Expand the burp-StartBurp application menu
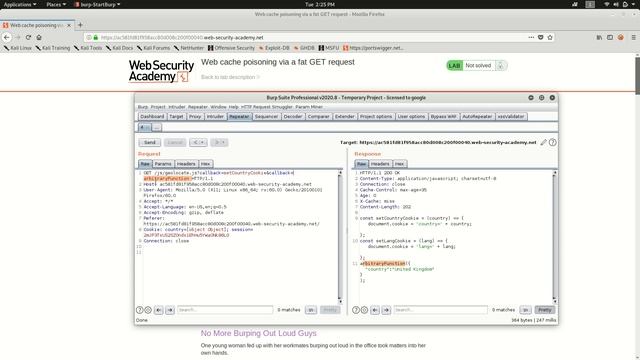This screenshot has height=360, width=640. 98,4
